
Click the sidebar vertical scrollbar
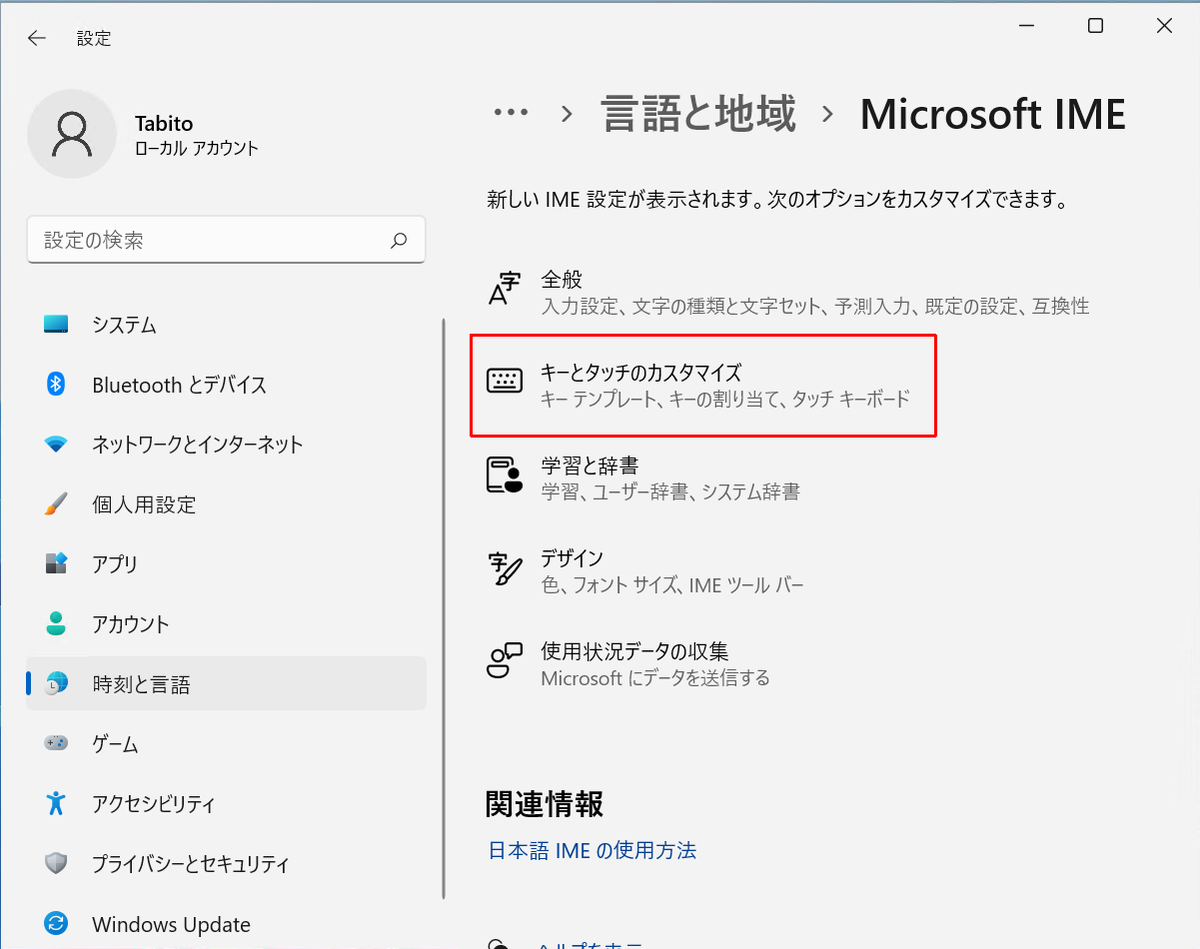tap(443, 610)
